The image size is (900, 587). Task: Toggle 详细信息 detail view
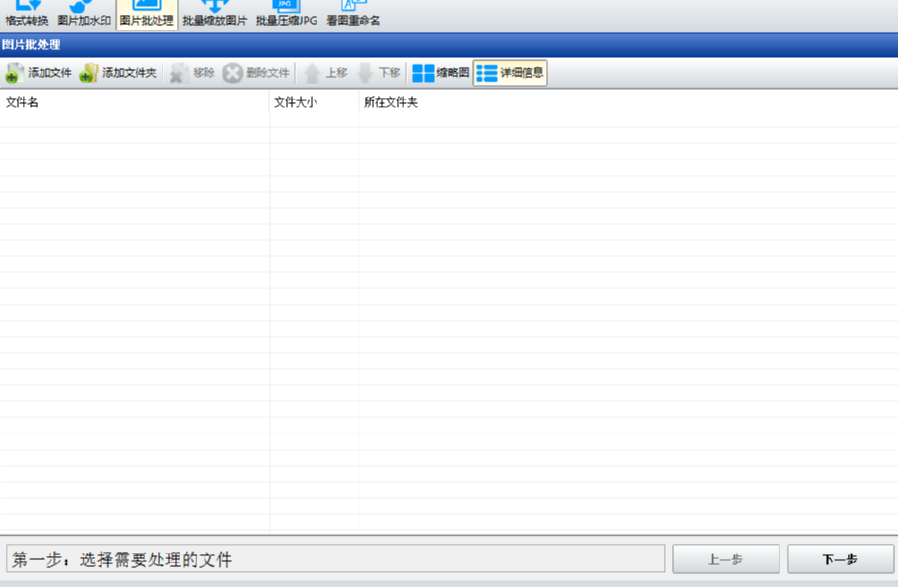(510, 72)
